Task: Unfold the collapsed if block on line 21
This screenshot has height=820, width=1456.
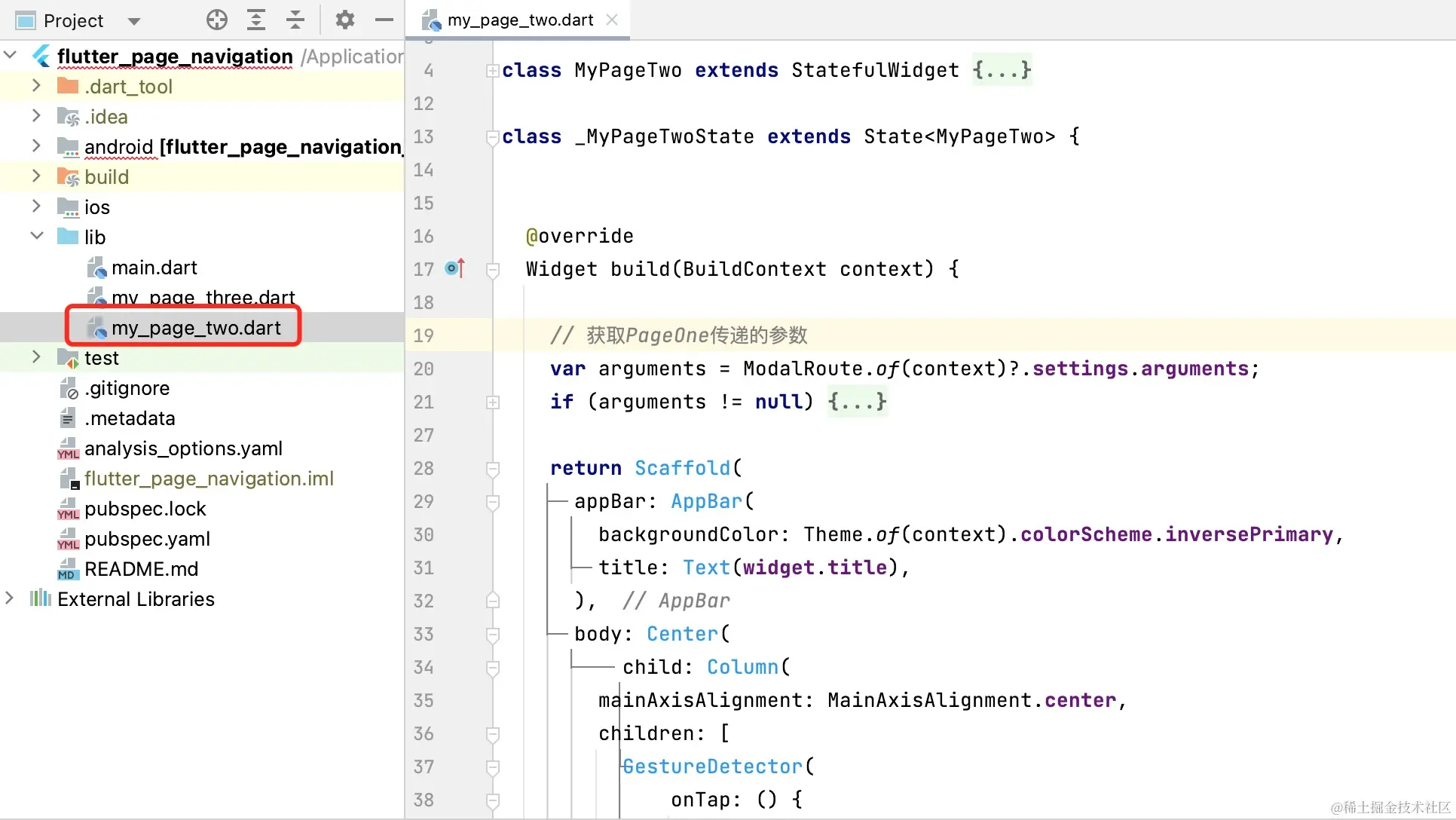Action: (x=493, y=402)
